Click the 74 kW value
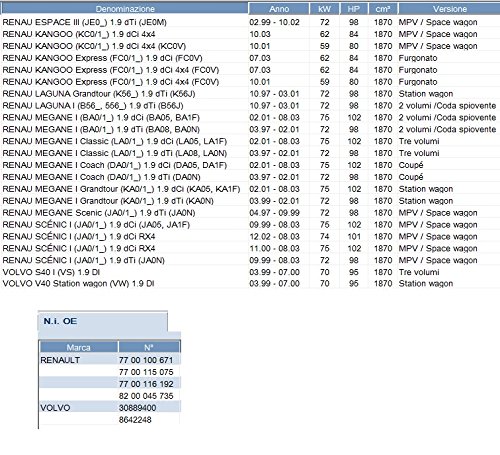This screenshot has width=500, height=455. click(325, 237)
